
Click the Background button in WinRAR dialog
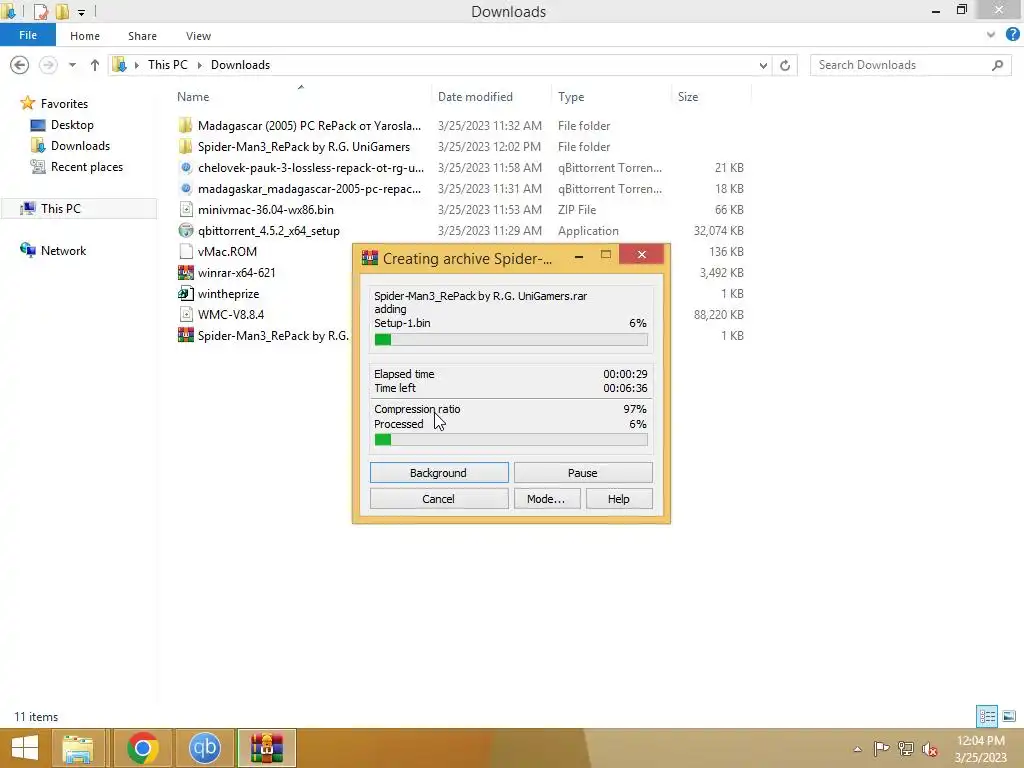pos(439,473)
